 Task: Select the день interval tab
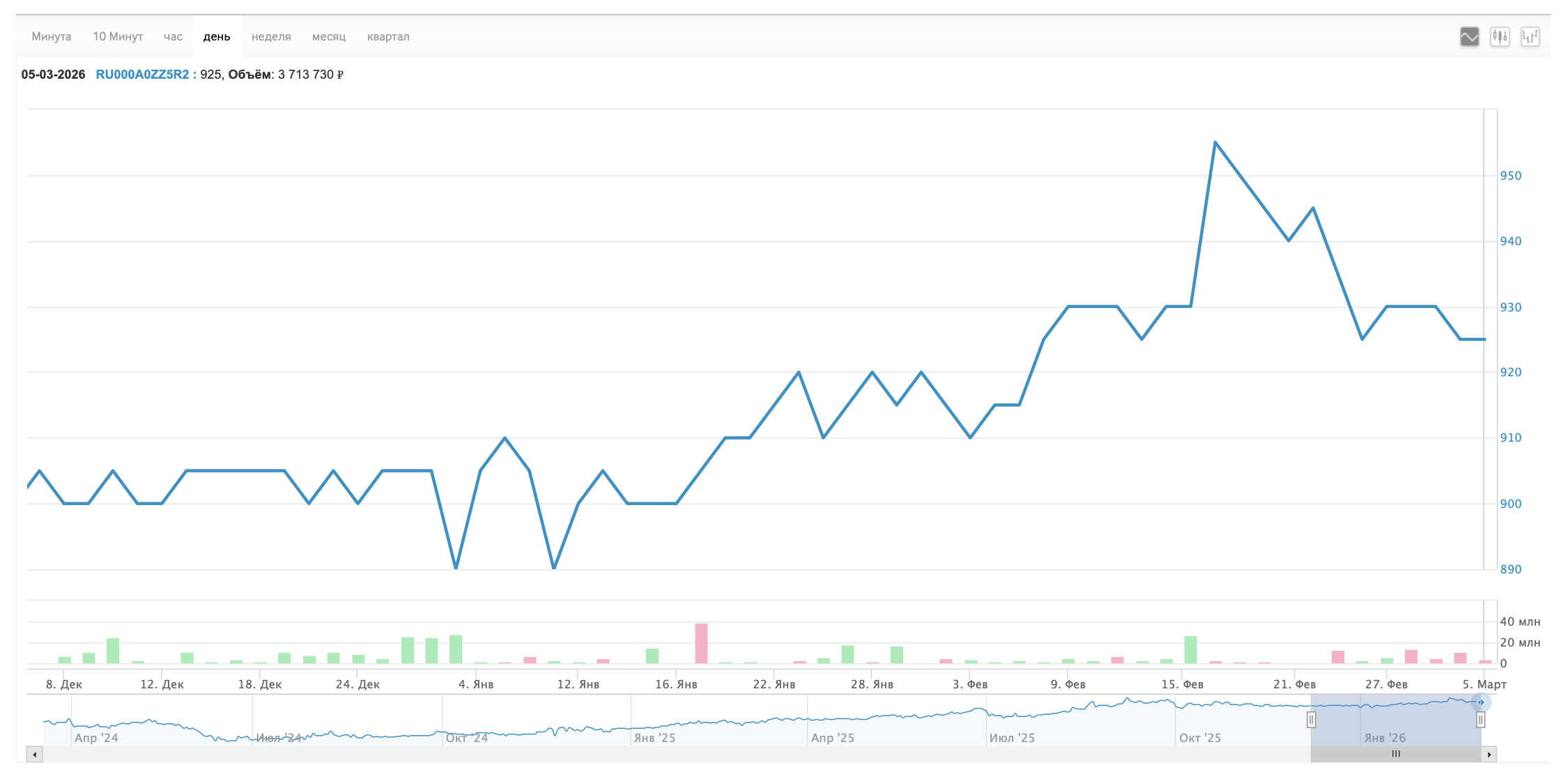tap(217, 37)
